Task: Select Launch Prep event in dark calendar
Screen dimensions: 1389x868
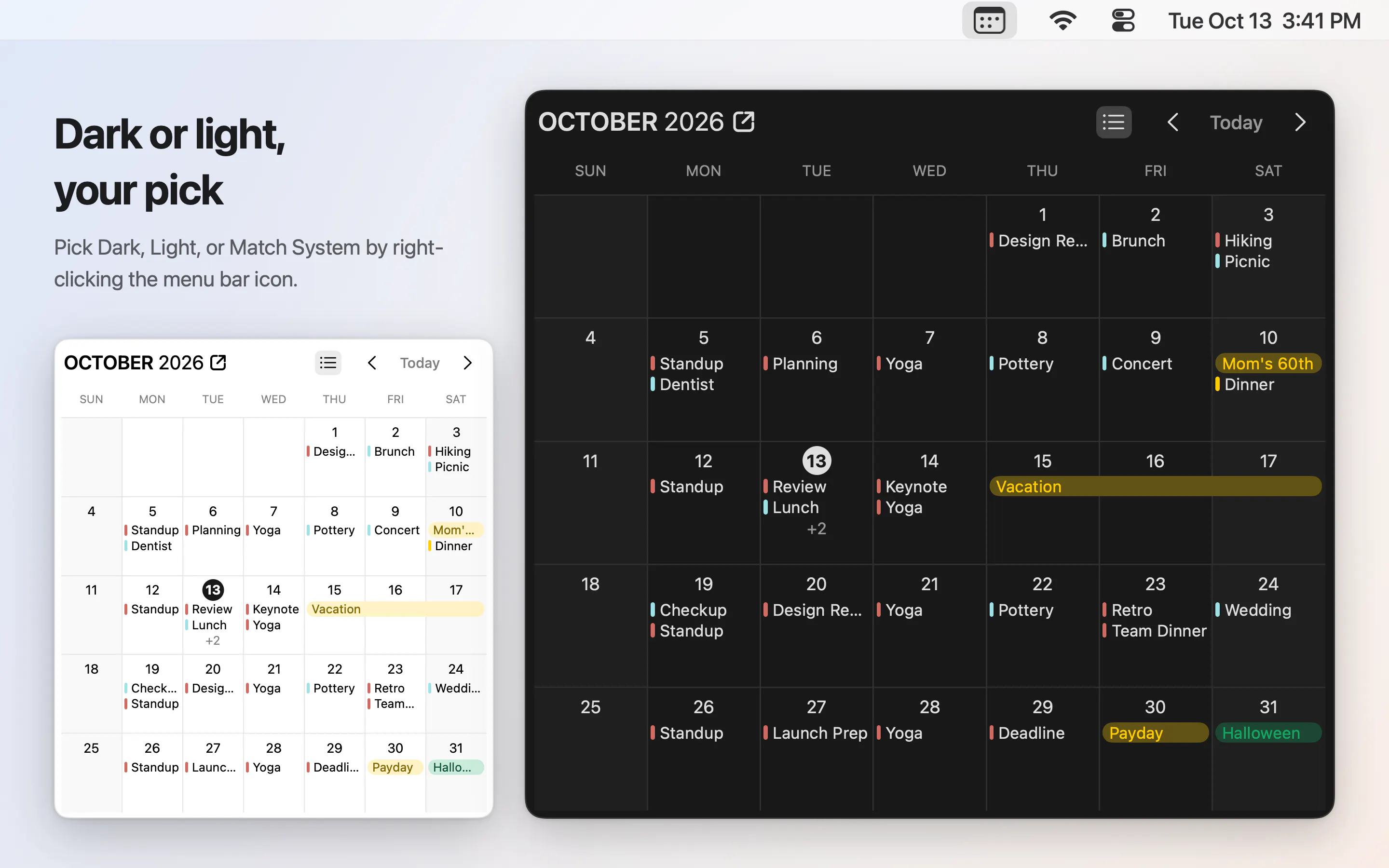Action: [815, 733]
